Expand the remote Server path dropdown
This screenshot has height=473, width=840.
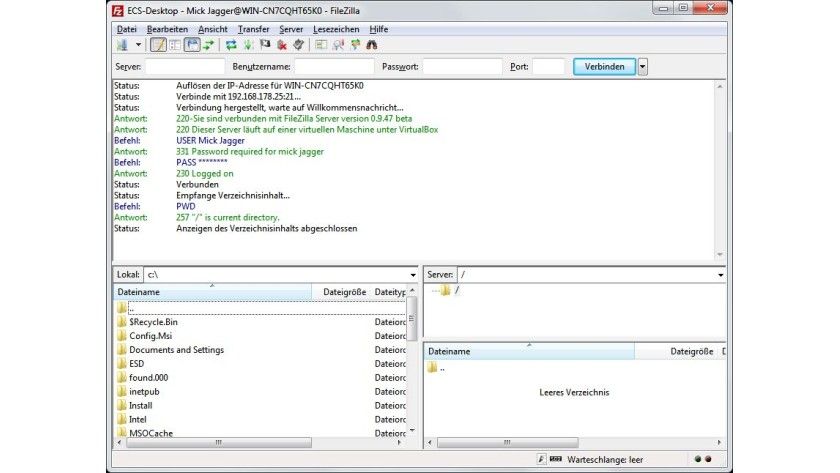pyautogui.click(x=721, y=275)
